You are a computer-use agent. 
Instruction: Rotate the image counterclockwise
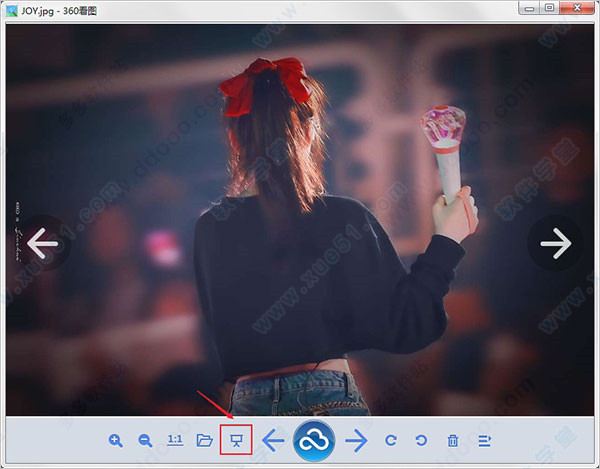point(421,440)
